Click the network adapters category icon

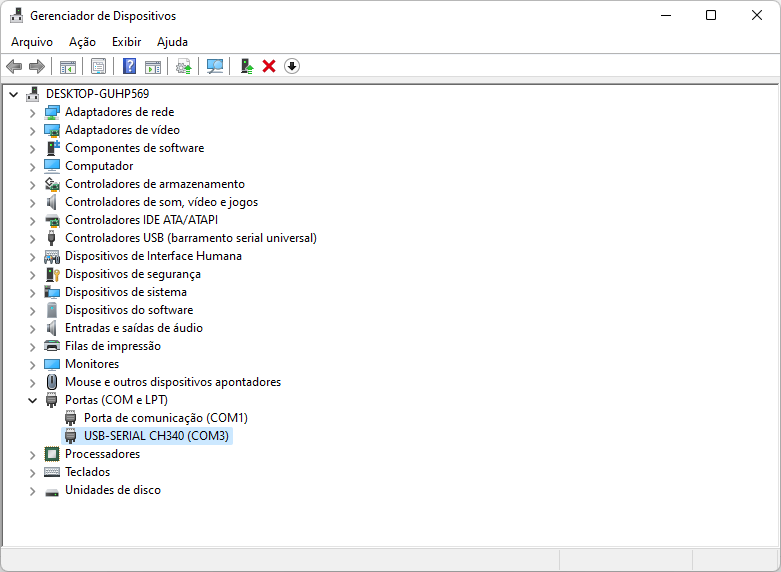(x=52, y=112)
